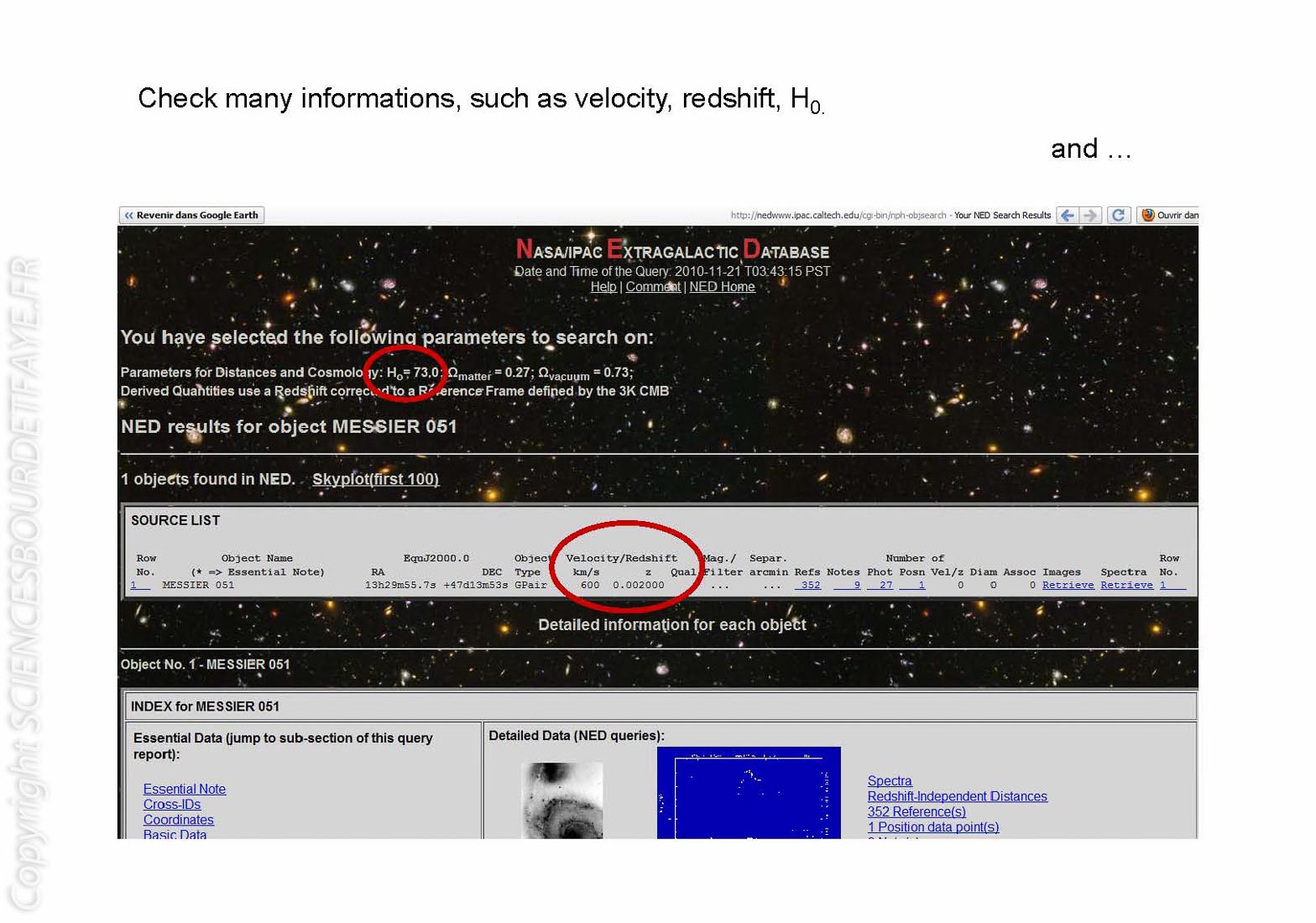
Task: Open the 27 Phot data link
Action: pyautogui.click(x=880, y=585)
